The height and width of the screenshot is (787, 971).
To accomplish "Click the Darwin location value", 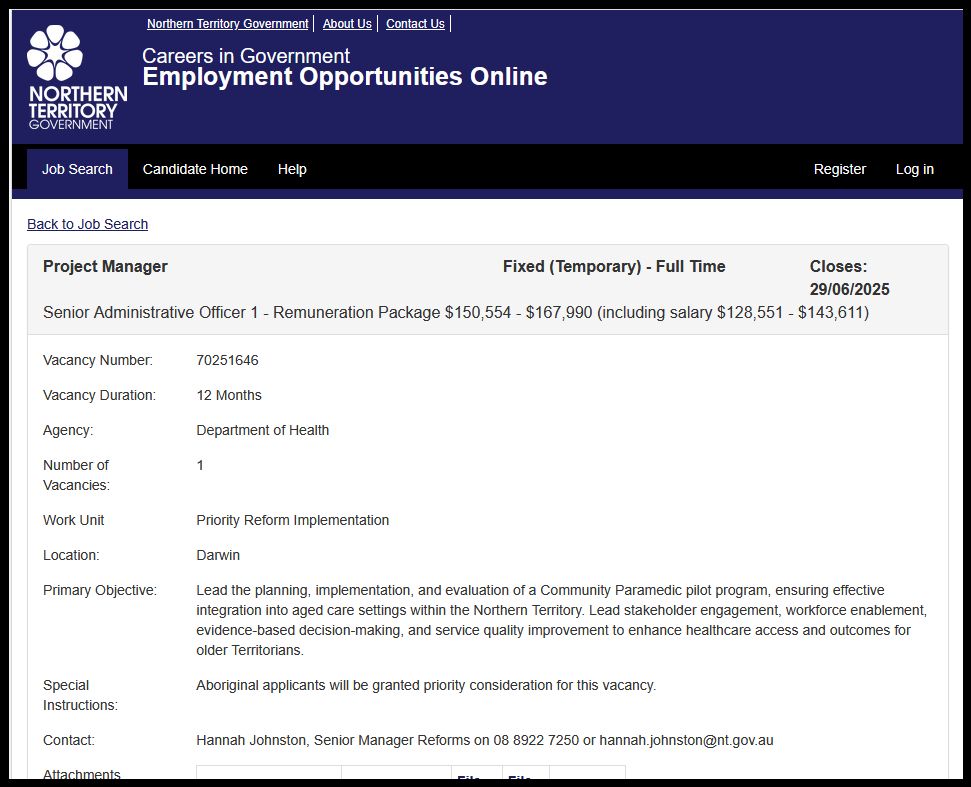I will pyautogui.click(x=218, y=555).
